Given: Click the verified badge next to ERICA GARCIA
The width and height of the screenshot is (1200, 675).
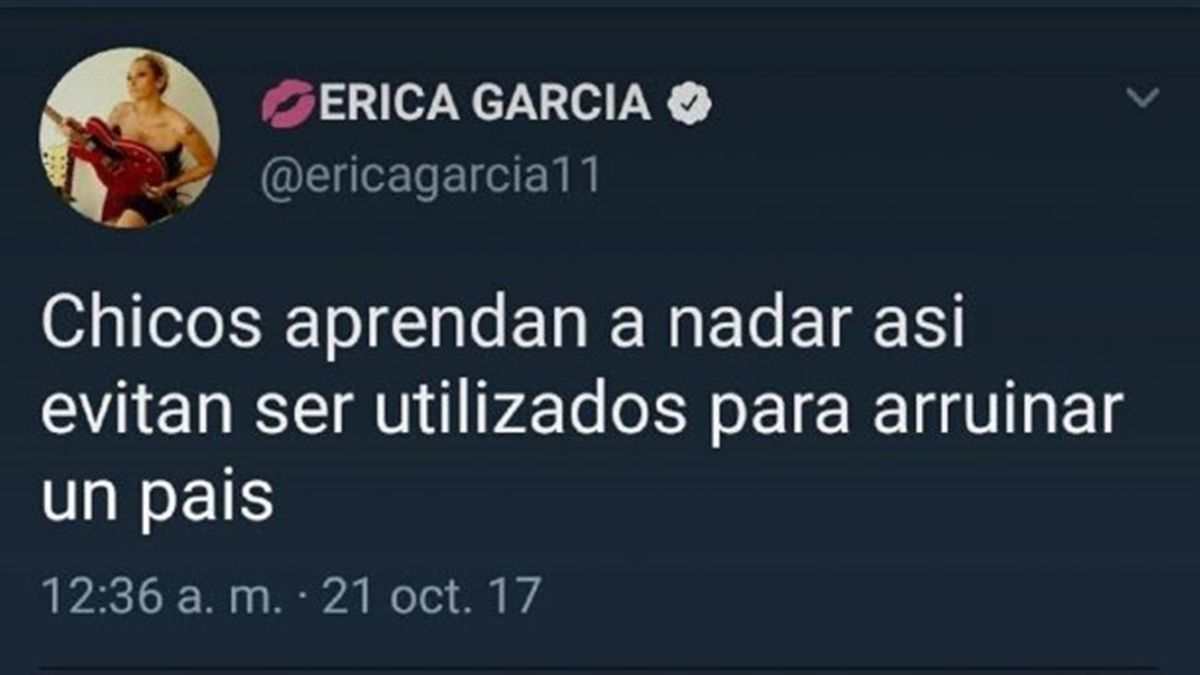Looking at the screenshot, I should click(x=689, y=103).
